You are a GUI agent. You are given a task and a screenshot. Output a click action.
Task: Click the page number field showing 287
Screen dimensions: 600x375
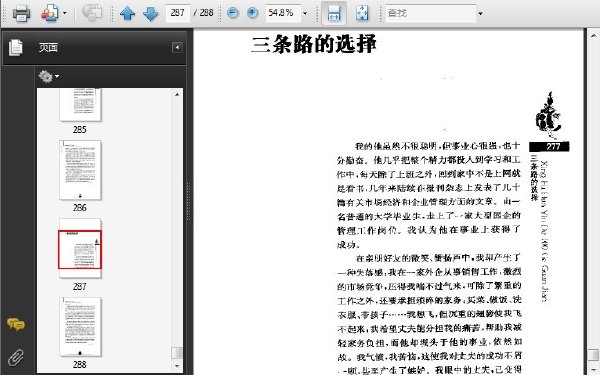point(178,13)
